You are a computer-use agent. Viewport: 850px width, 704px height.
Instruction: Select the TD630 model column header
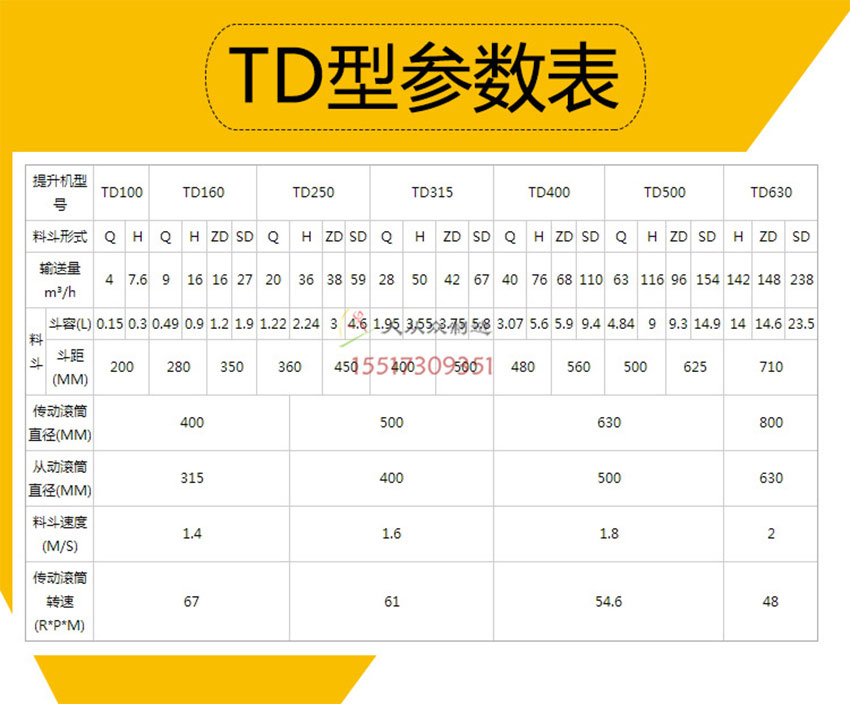(772, 192)
